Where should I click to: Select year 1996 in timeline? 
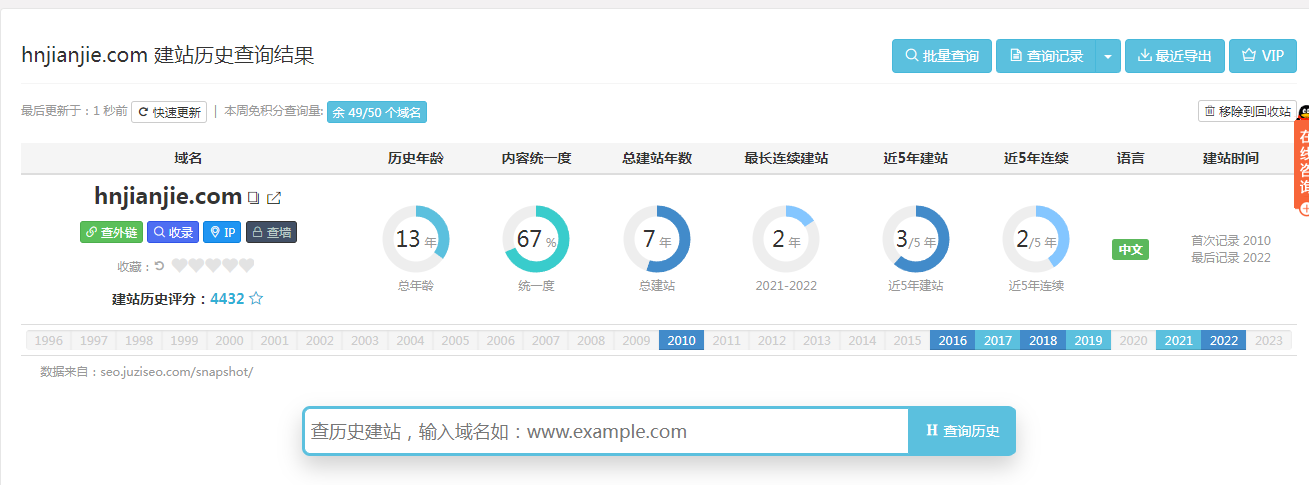pyautogui.click(x=49, y=340)
